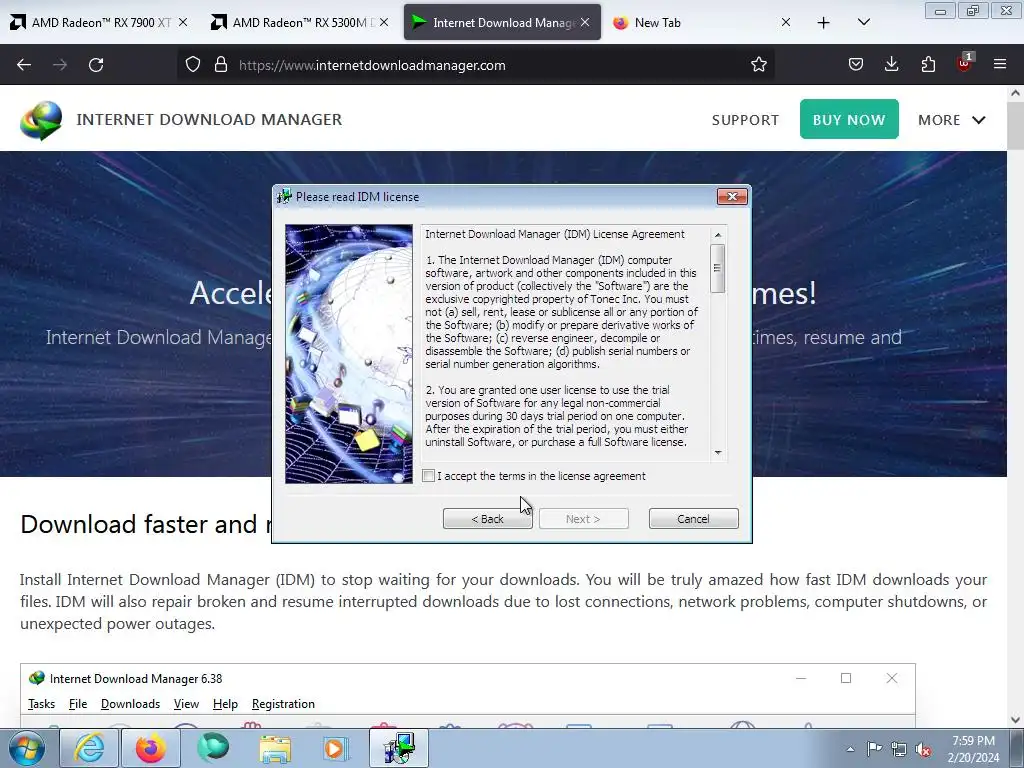
Task: Click the File menu in IDM preview
Action: pyautogui.click(x=78, y=704)
